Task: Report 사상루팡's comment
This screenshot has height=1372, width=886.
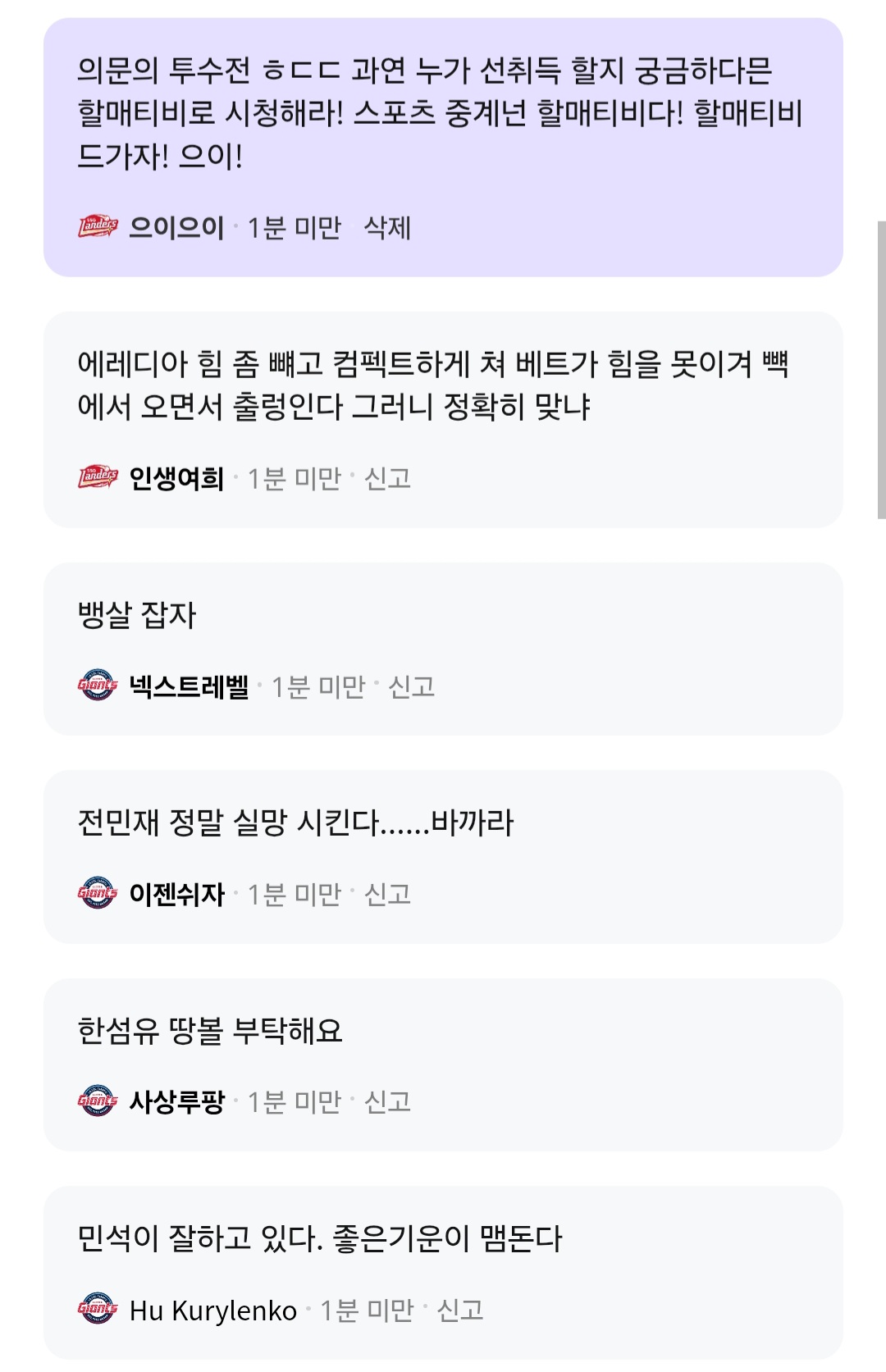Action: click(387, 1101)
